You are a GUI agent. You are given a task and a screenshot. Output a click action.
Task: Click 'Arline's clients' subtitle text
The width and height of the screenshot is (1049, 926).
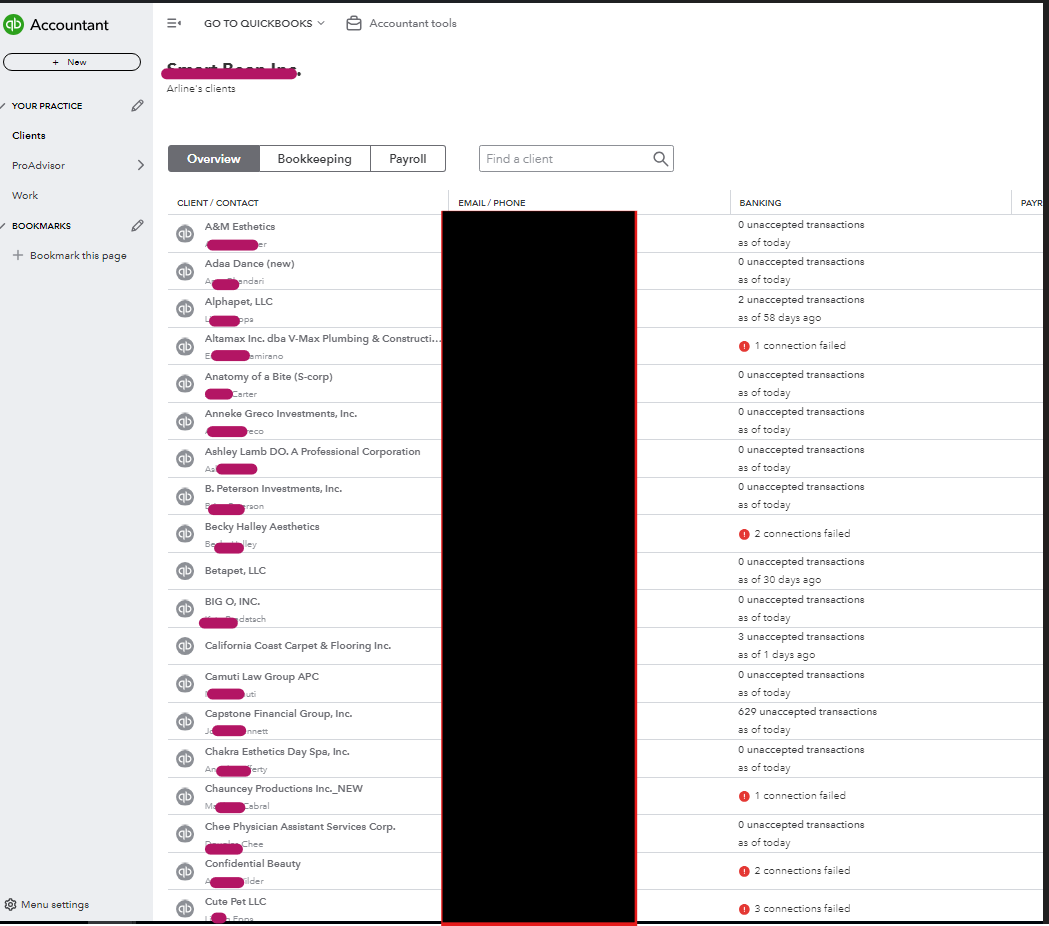click(201, 88)
